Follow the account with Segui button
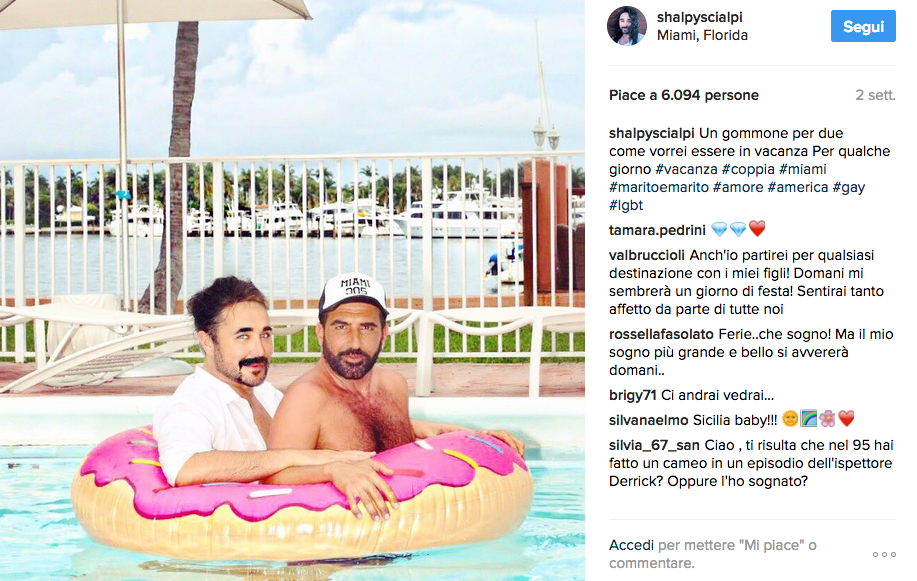 [863, 26]
